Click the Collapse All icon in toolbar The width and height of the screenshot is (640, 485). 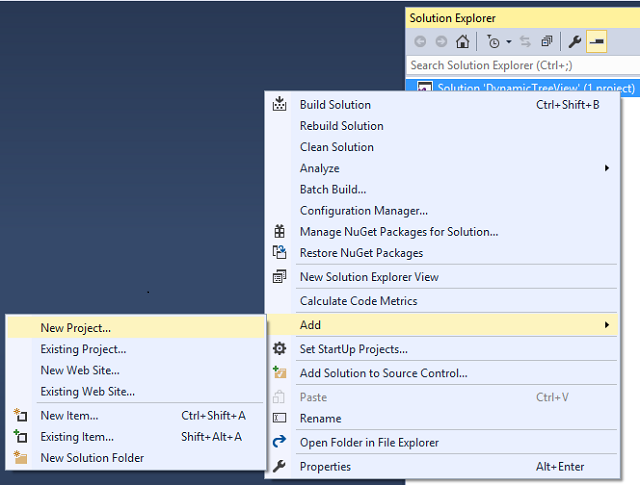(547, 42)
